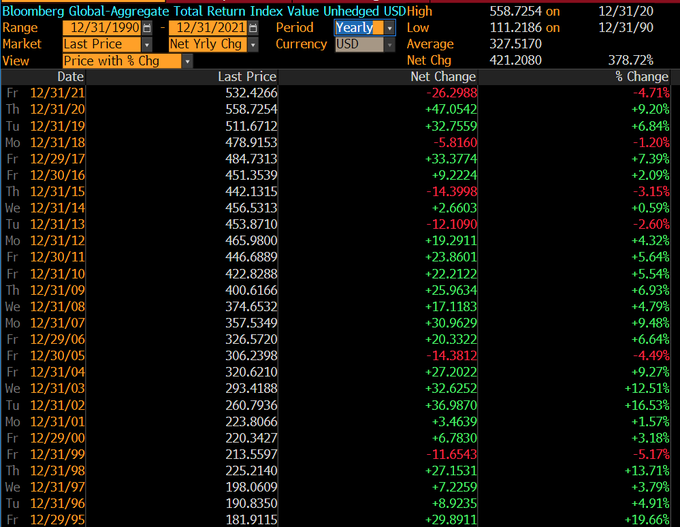Expand the Period Yearly dropdown arrow
This screenshot has width=680, height=527.
coord(389,28)
